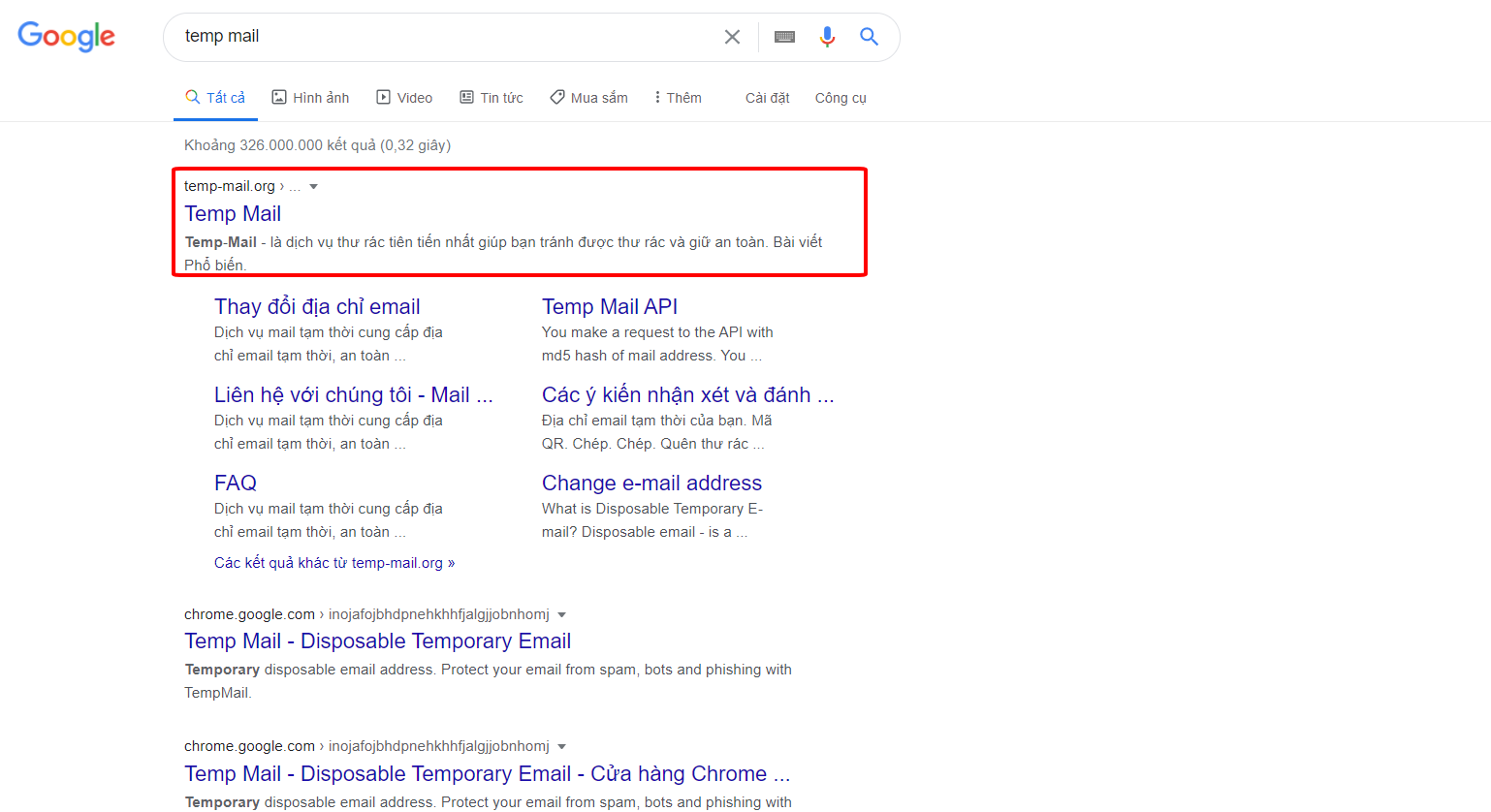The image size is (1491, 812).
Task: Select the "Tất cả" results tab
Action: tap(215, 98)
